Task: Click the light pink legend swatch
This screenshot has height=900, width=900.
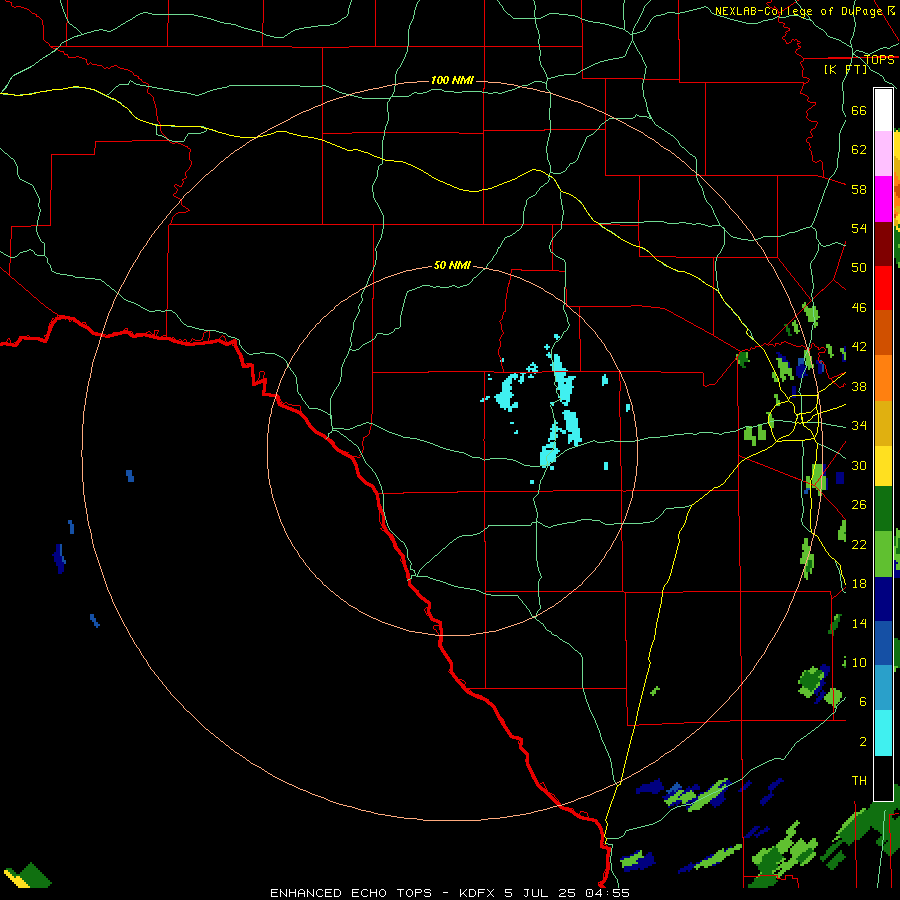Action: coord(883,154)
